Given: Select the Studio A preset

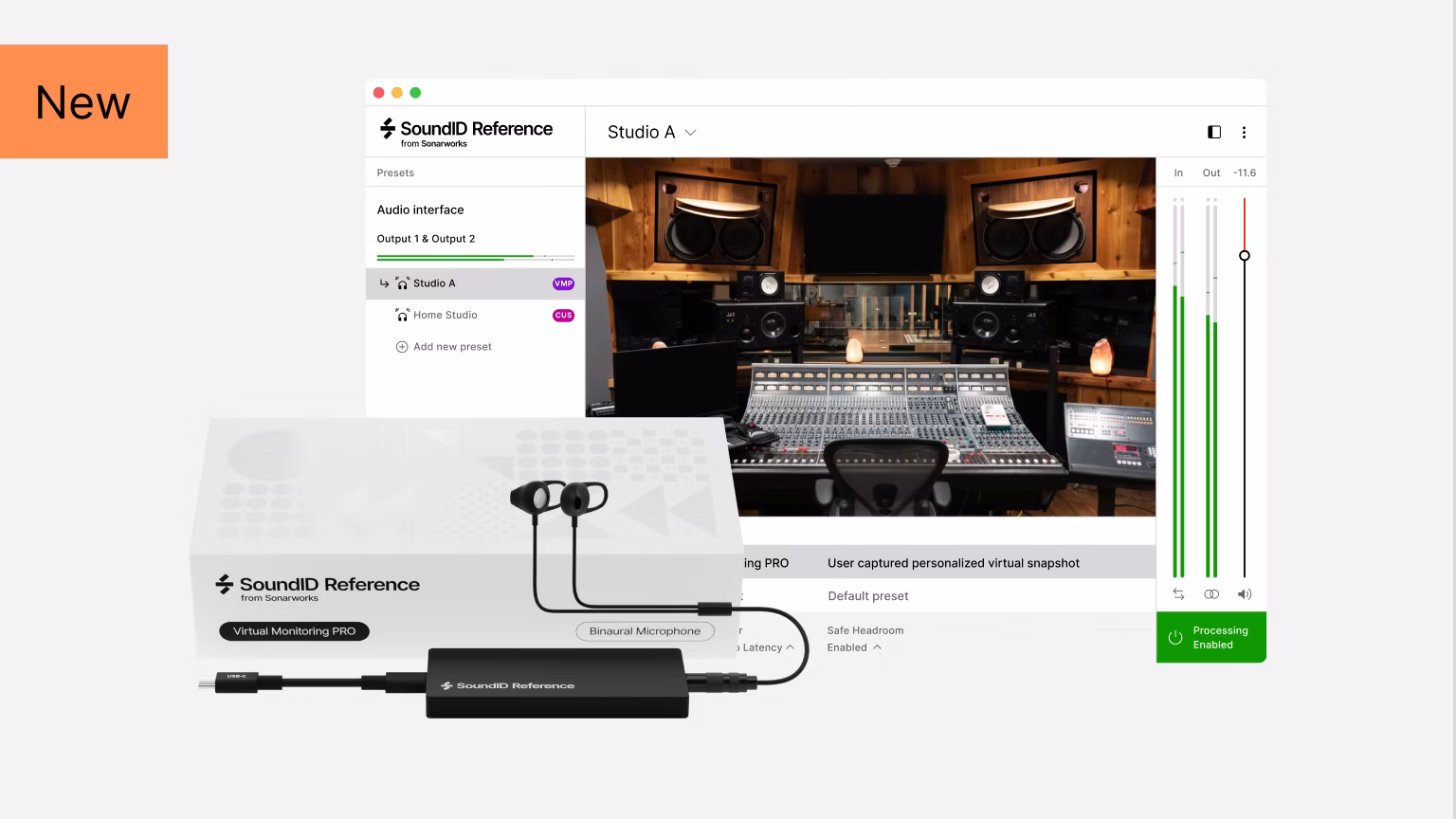Looking at the screenshot, I should 475,283.
